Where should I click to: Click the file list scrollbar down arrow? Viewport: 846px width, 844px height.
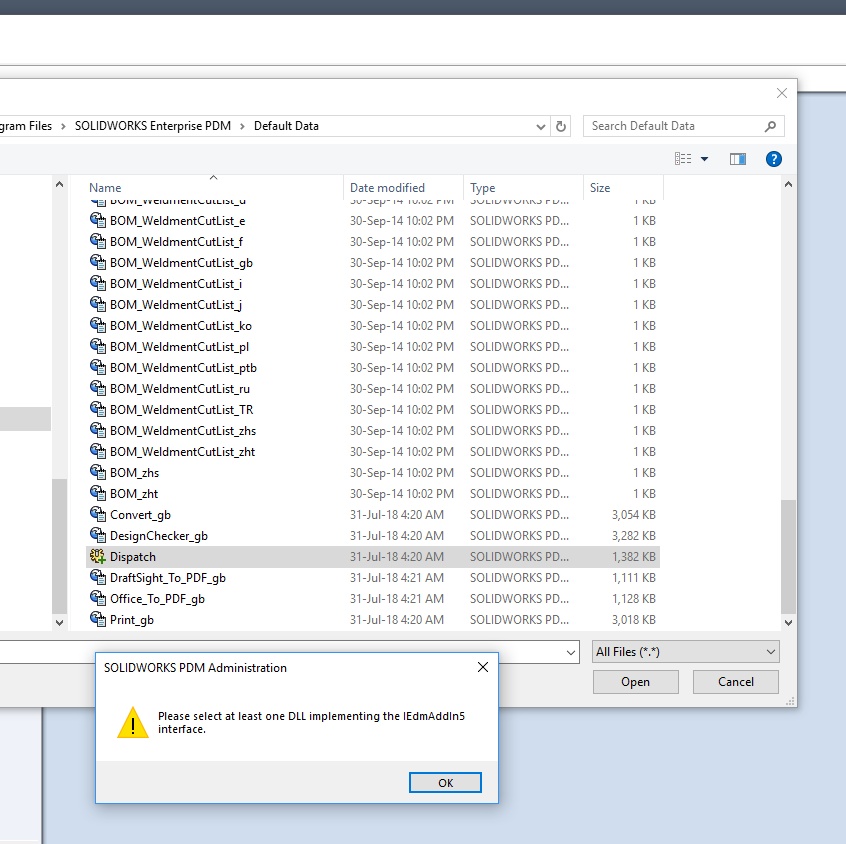tap(788, 622)
